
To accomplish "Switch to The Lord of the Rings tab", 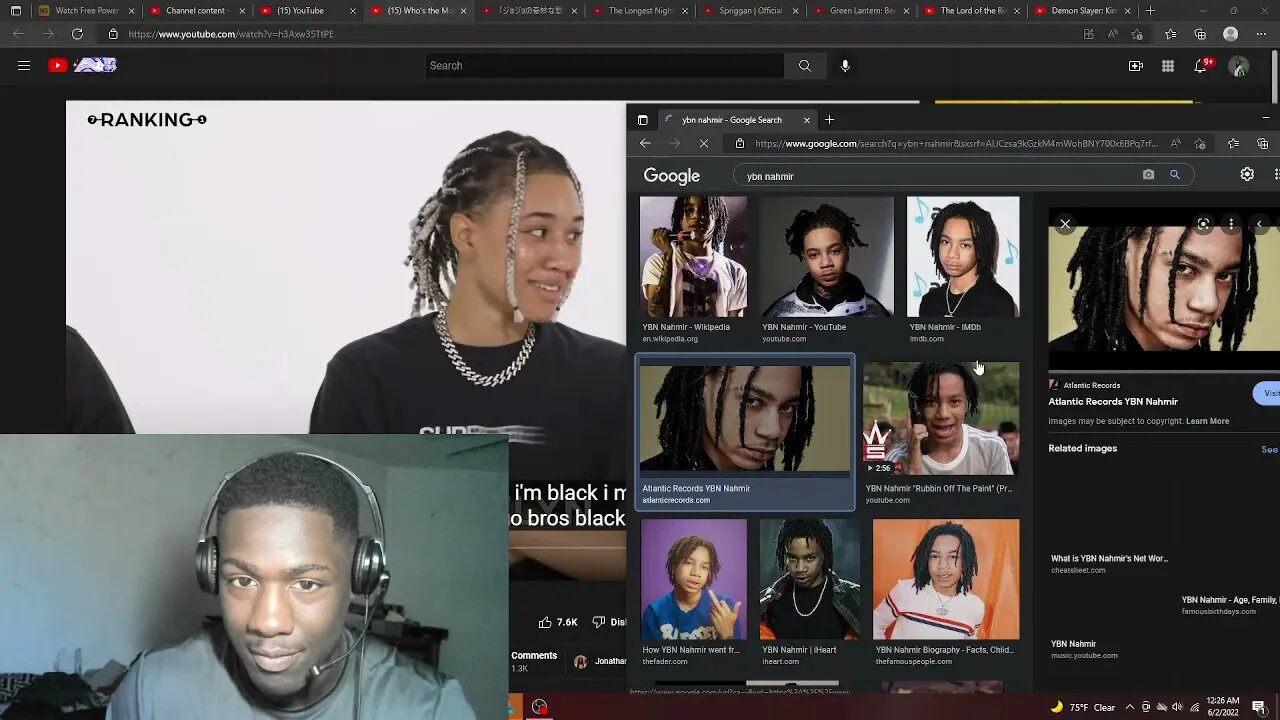I will click(970, 11).
